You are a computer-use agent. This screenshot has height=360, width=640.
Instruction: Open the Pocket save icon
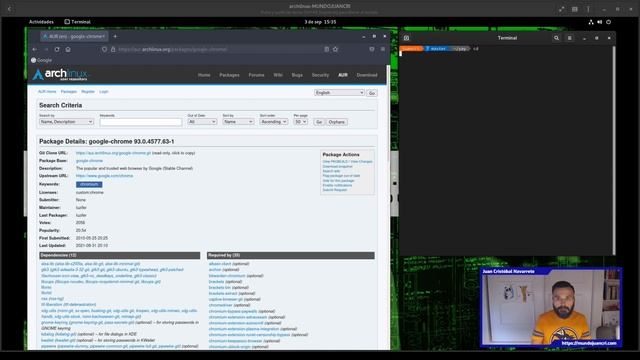point(371,49)
